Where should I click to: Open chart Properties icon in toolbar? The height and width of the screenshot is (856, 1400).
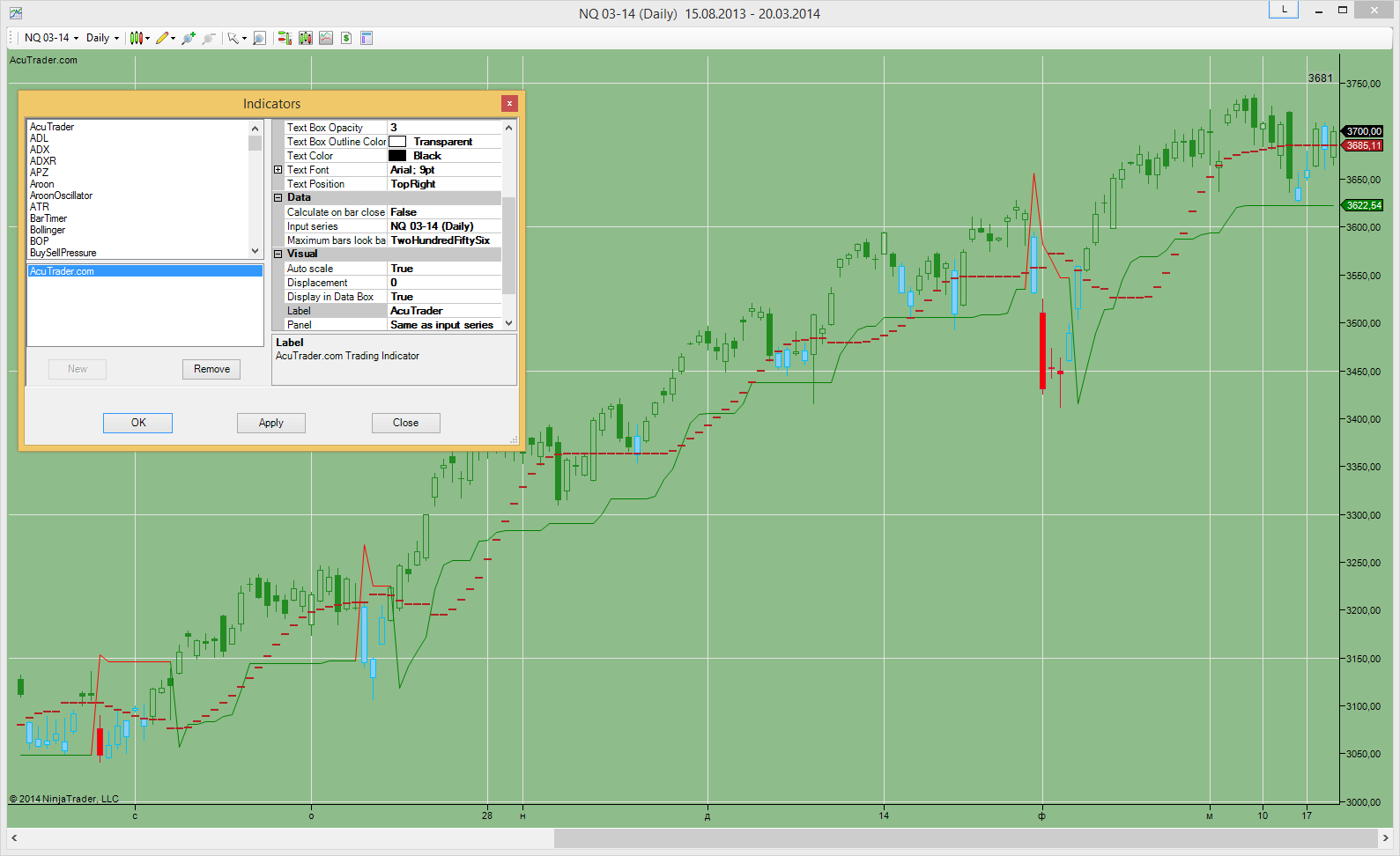click(367, 38)
